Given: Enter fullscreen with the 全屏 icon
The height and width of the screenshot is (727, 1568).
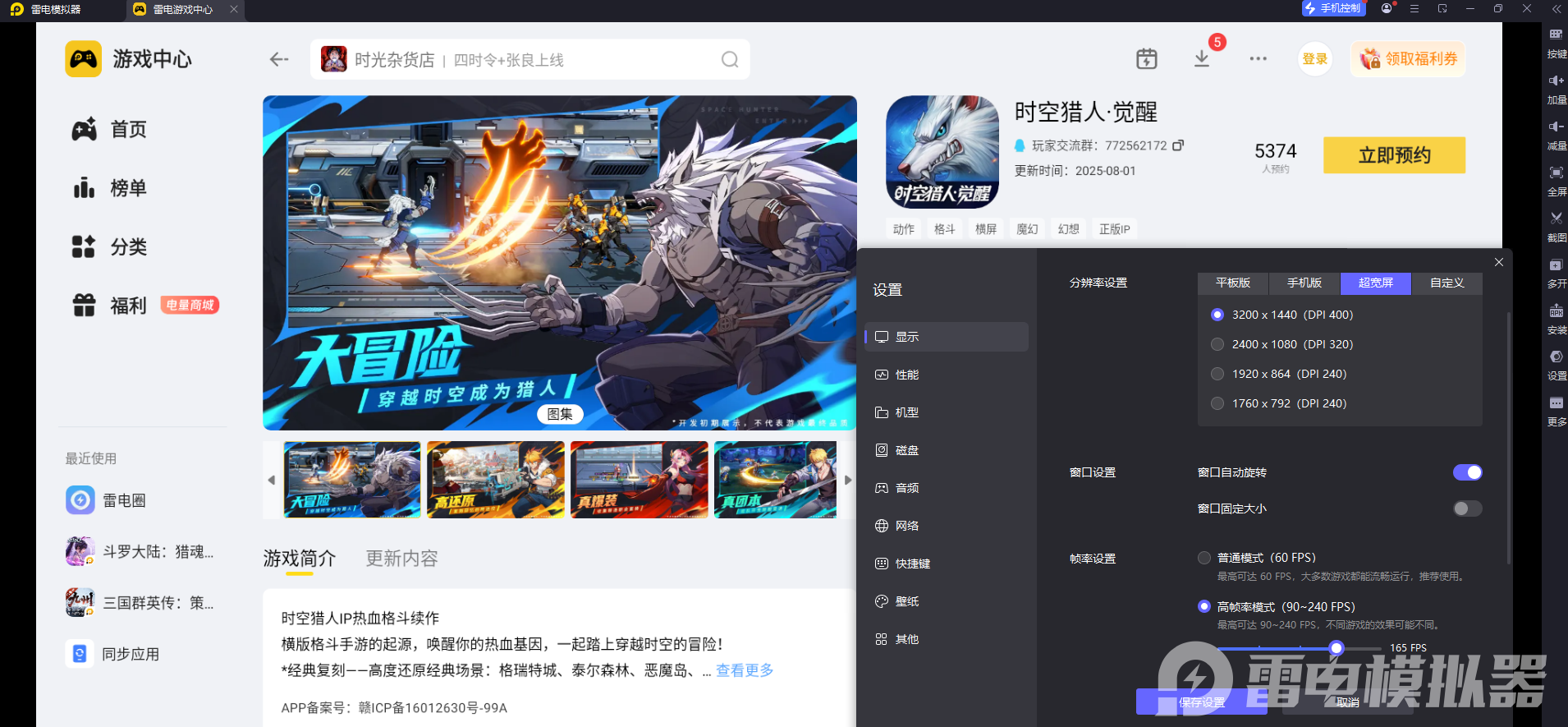Looking at the screenshot, I should pyautogui.click(x=1556, y=173).
